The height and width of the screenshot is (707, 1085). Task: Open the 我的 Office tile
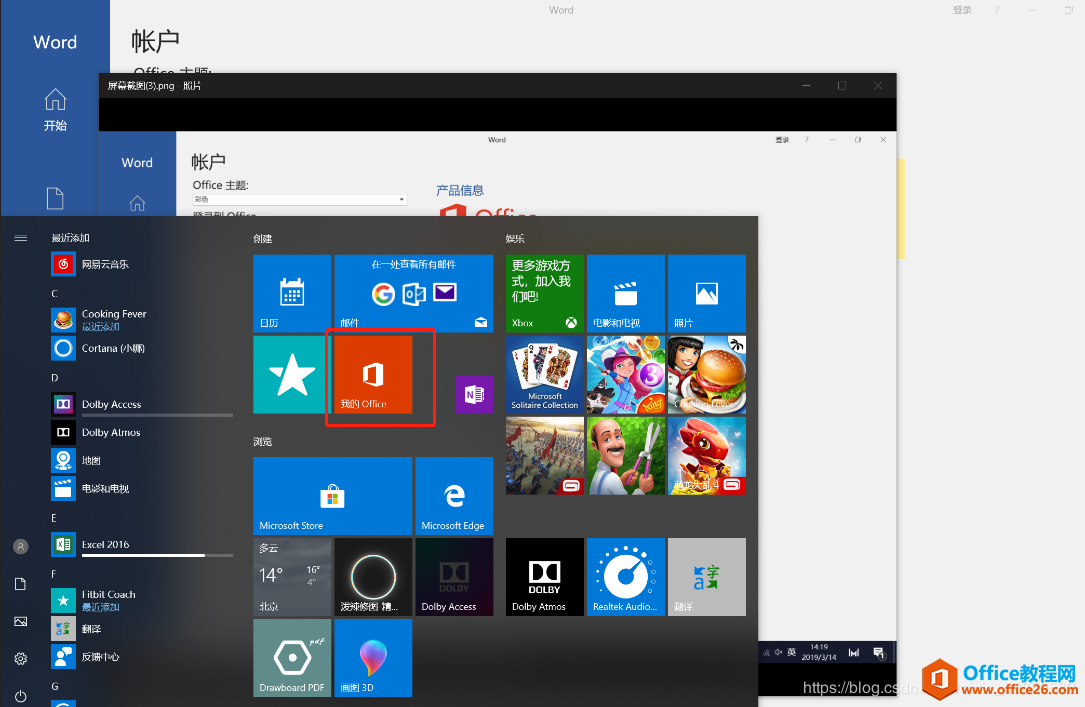pyautogui.click(x=373, y=375)
